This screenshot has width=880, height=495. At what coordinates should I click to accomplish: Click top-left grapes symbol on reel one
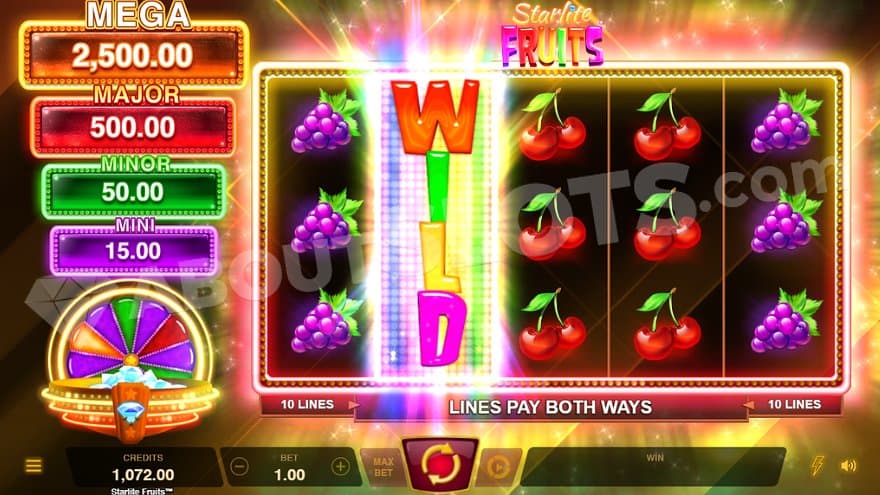(326, 121)
